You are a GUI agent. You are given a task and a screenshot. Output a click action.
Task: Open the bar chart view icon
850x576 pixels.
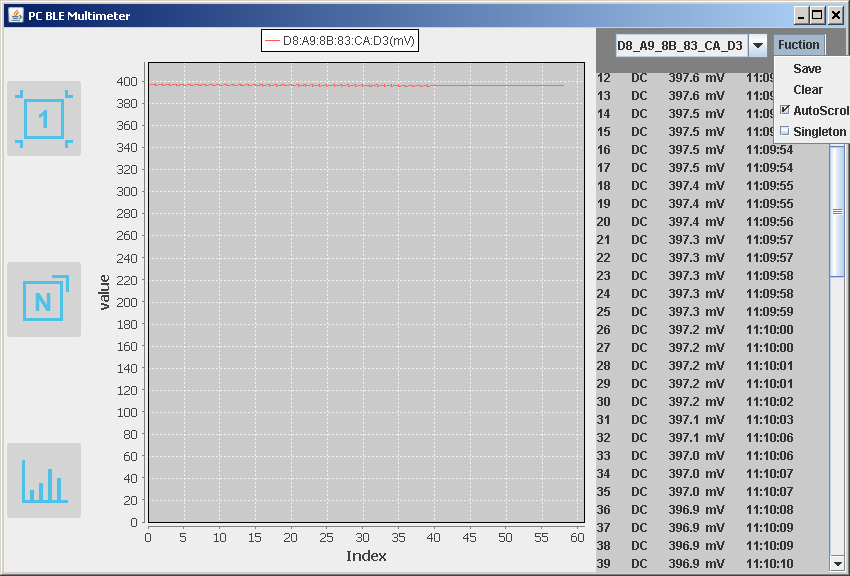(x=43, y=480)
